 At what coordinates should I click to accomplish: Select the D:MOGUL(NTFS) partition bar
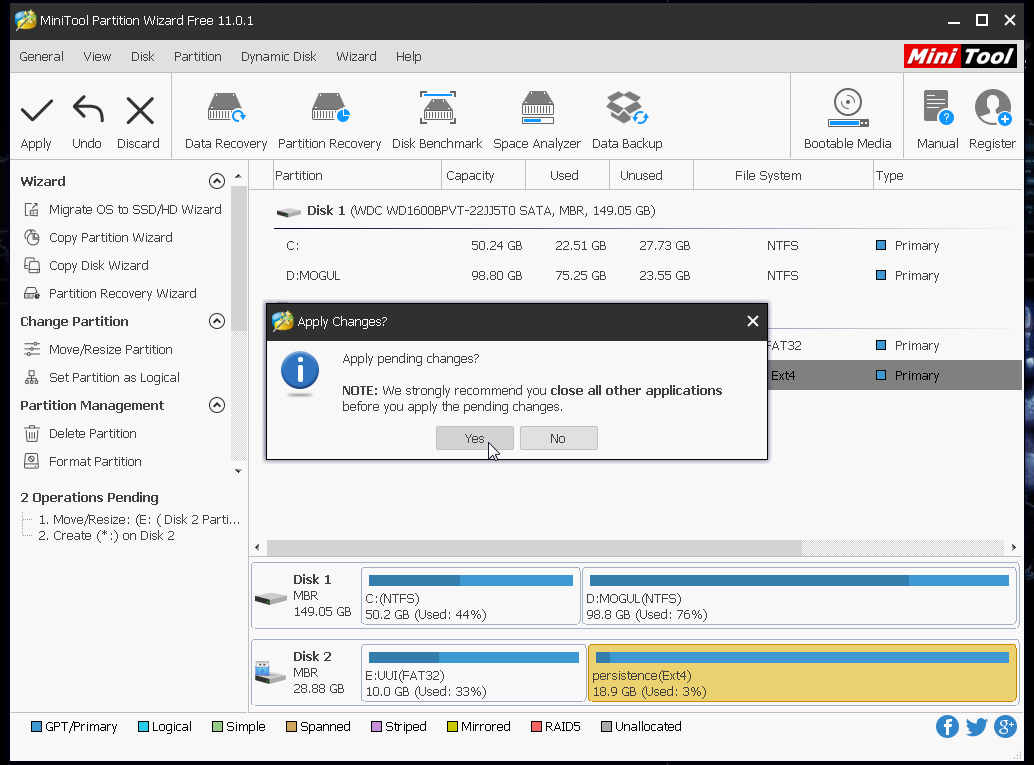coord(799,596)
